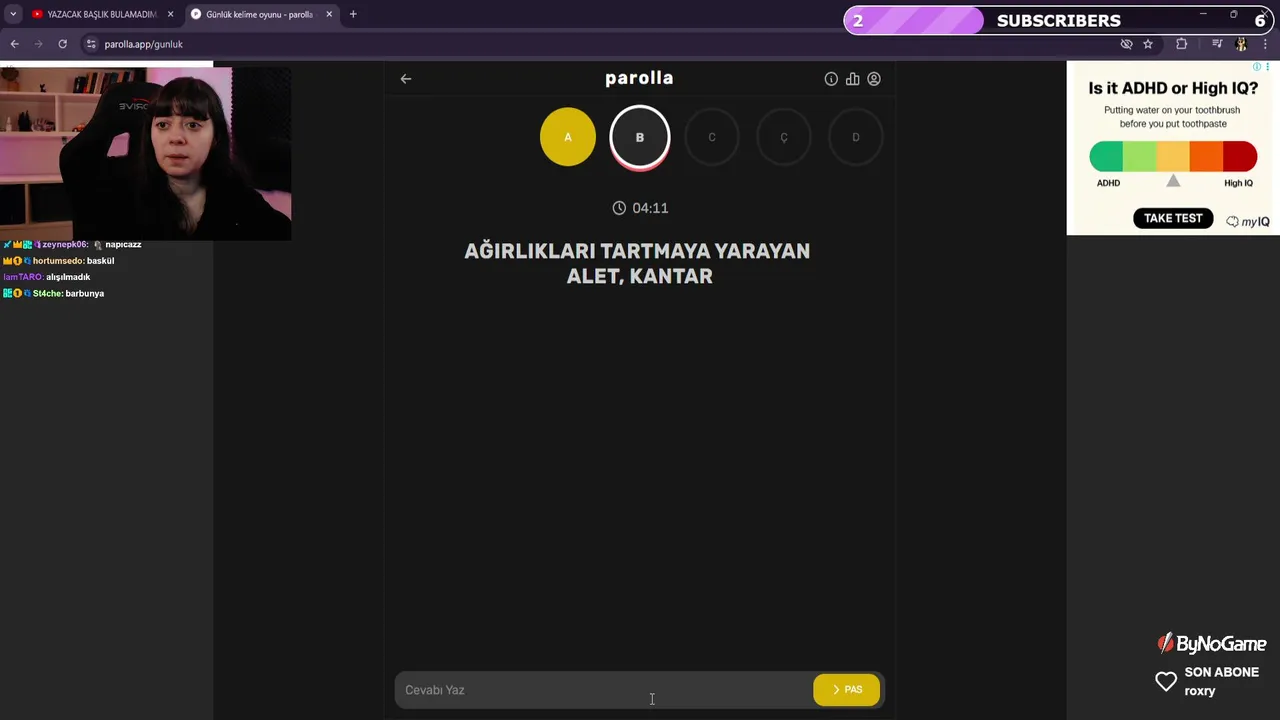Reload the parolla page

coord(62,44)
